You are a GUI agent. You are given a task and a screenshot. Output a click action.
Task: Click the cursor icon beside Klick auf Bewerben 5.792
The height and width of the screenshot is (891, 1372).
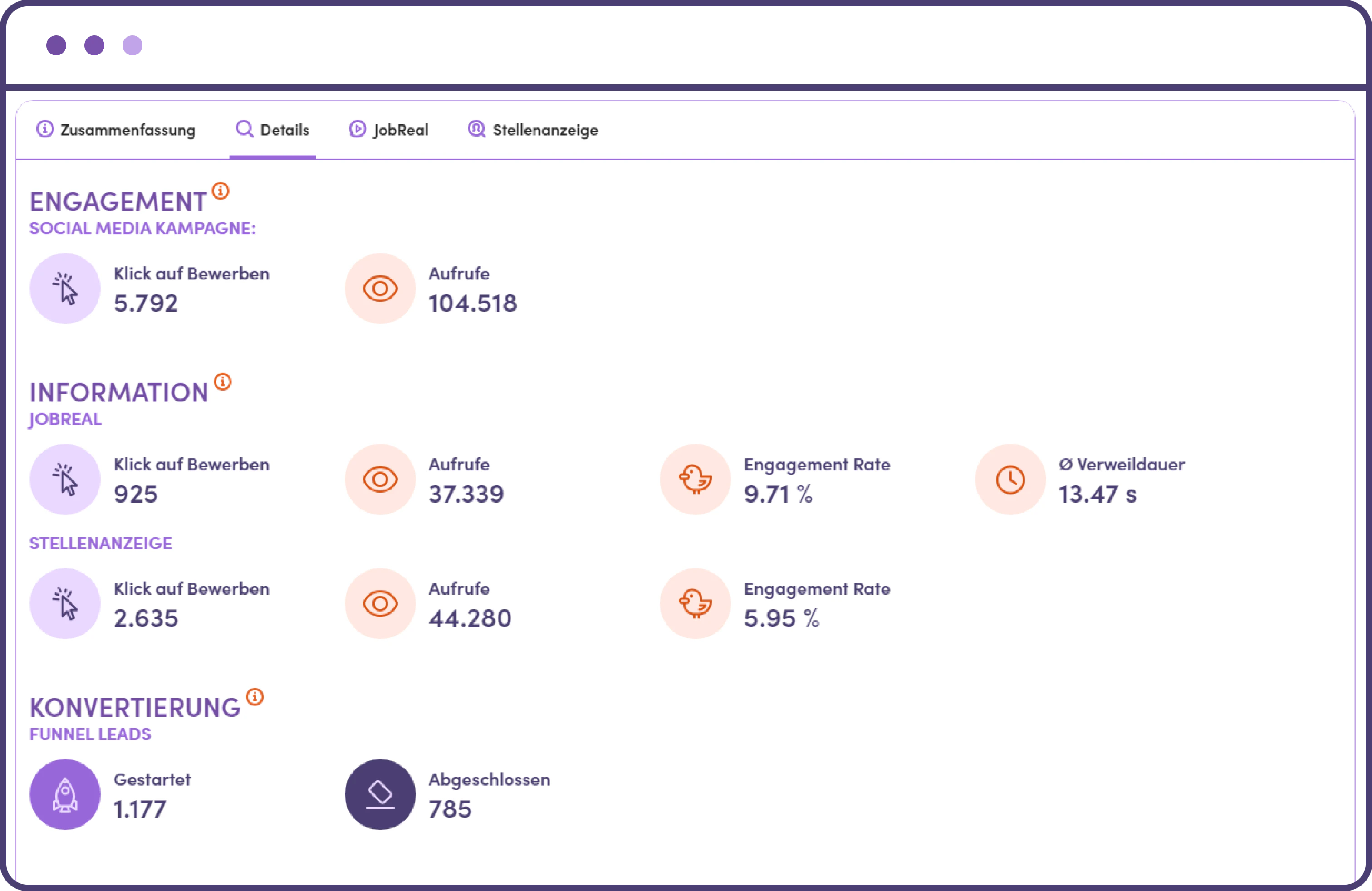(65, 288)
